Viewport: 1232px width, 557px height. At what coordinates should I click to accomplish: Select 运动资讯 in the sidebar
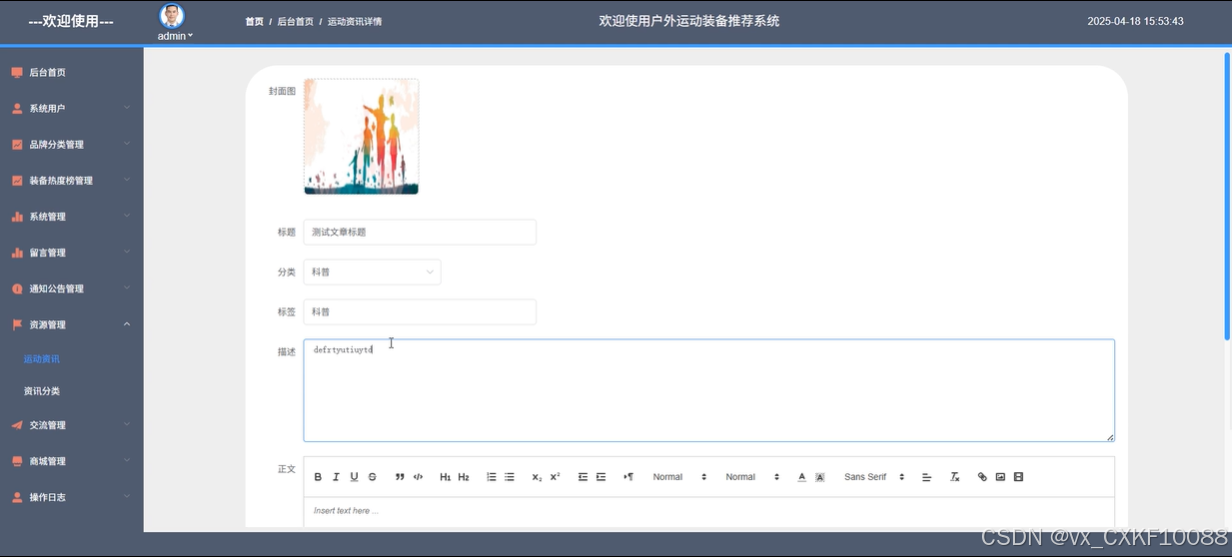(72, 359)
